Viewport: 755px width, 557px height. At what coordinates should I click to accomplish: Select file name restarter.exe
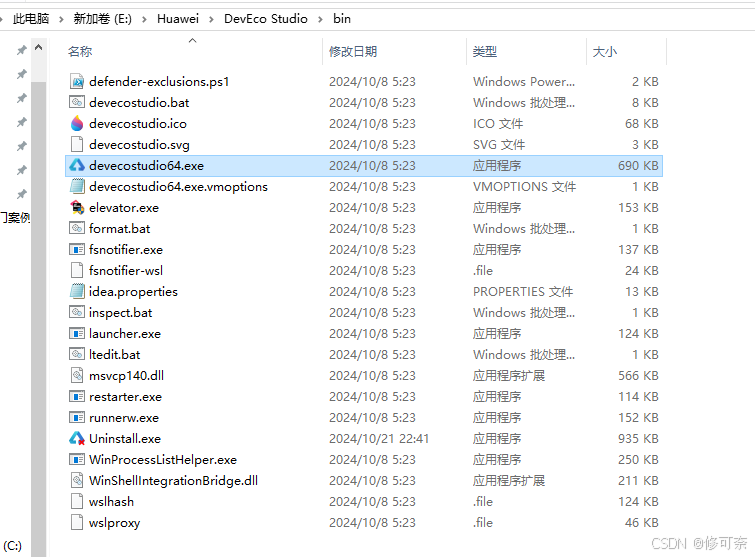click(125, 396)
